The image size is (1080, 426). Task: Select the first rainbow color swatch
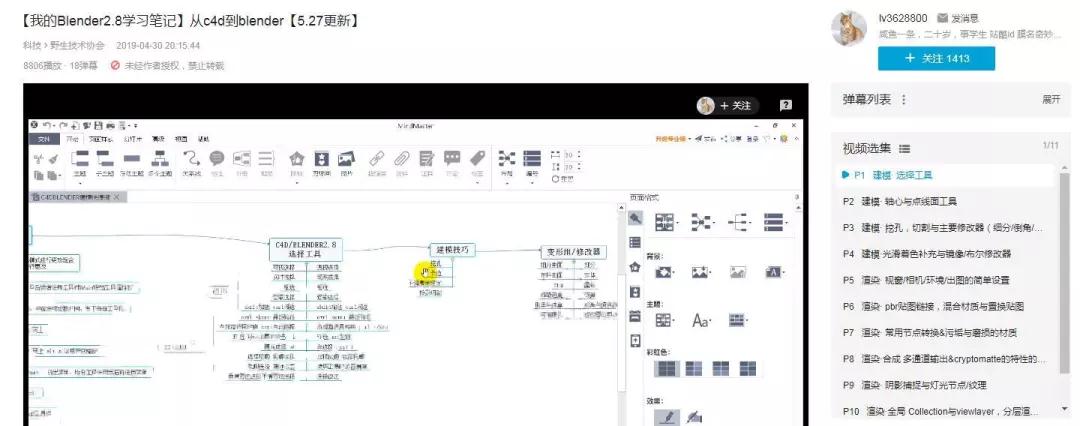666,369
